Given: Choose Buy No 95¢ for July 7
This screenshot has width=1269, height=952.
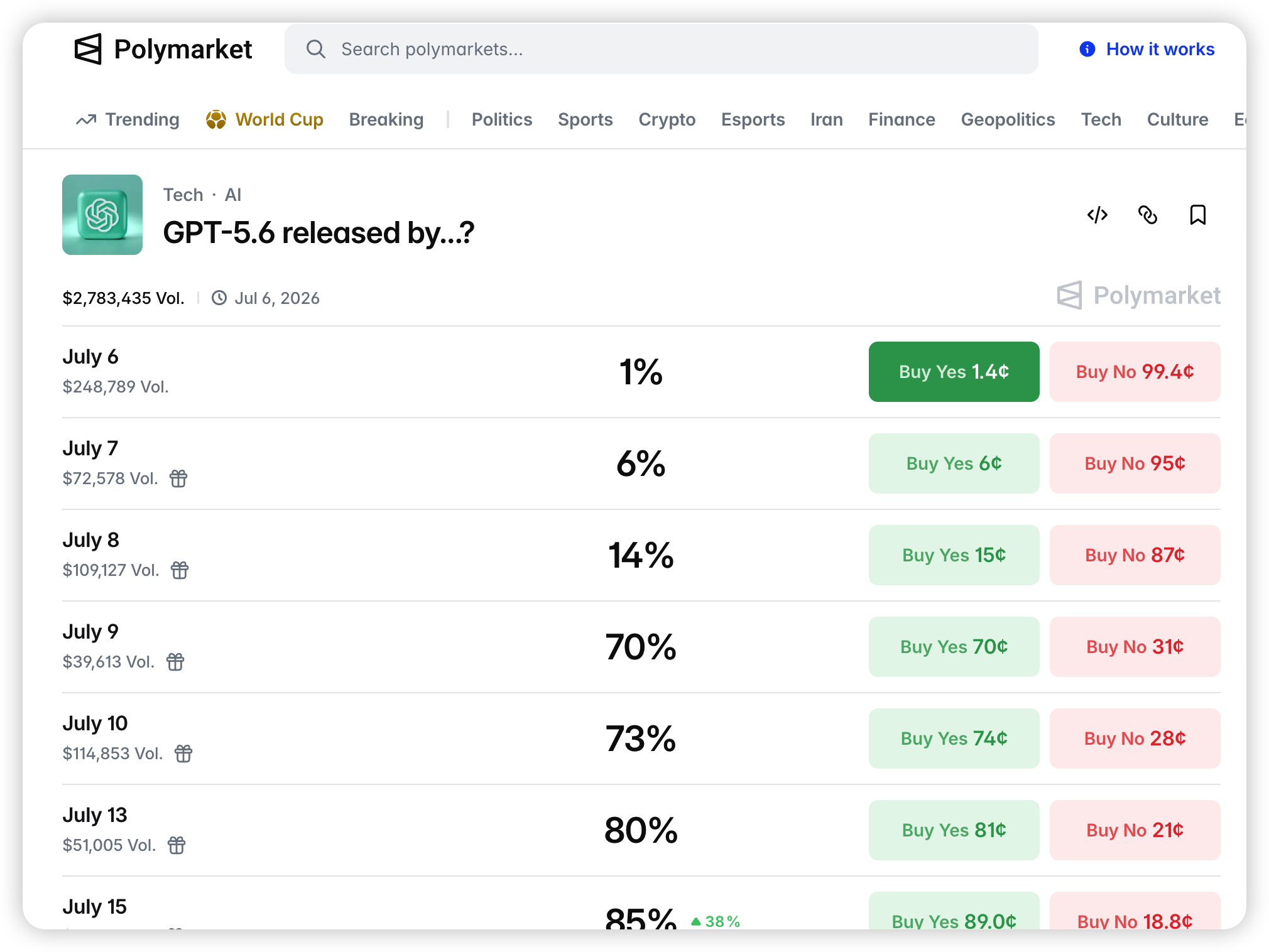Looking at the screenshot, I should pos(1135,463).
